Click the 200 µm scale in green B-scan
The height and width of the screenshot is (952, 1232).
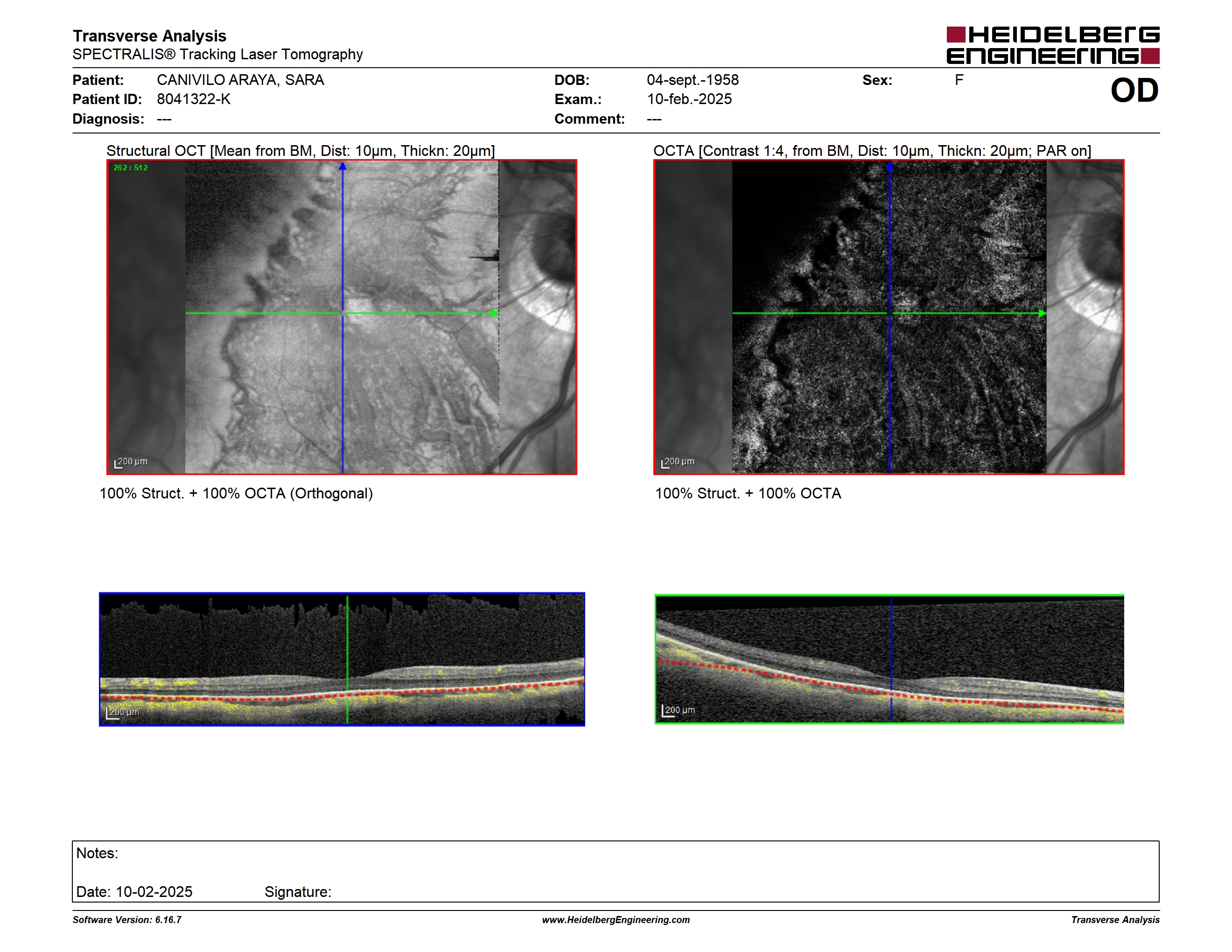tap(679, 710)
